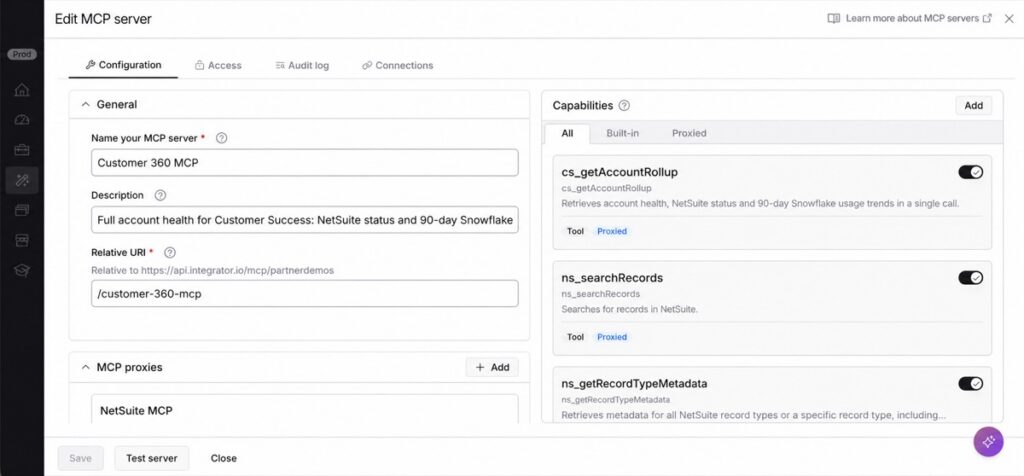
Task: Click help icon beside Name your MCP server
Action: [x=221, y=138]
